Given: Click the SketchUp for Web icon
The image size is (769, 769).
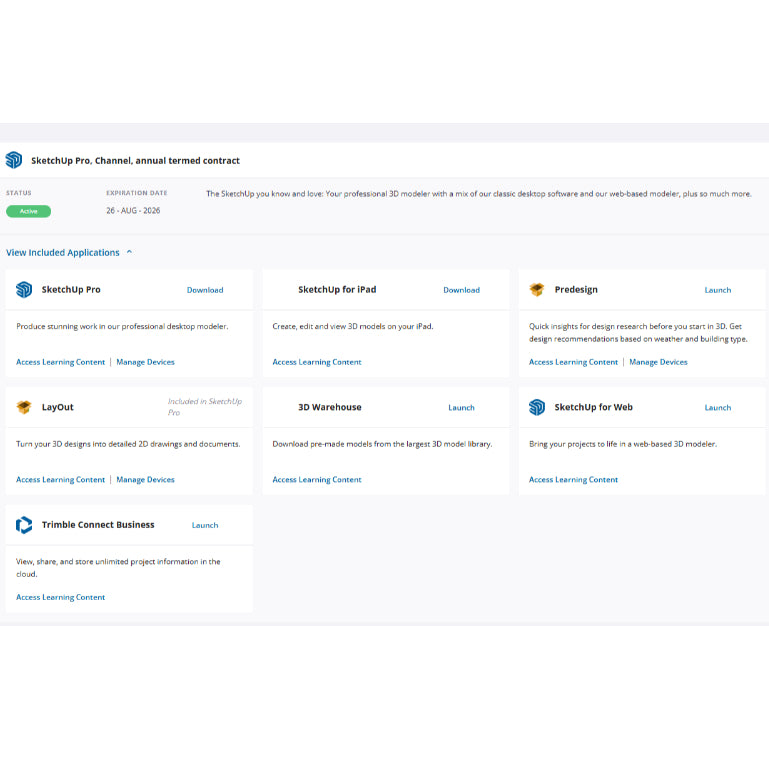Looking at the screenshot, I should click(x=537, y=407).
